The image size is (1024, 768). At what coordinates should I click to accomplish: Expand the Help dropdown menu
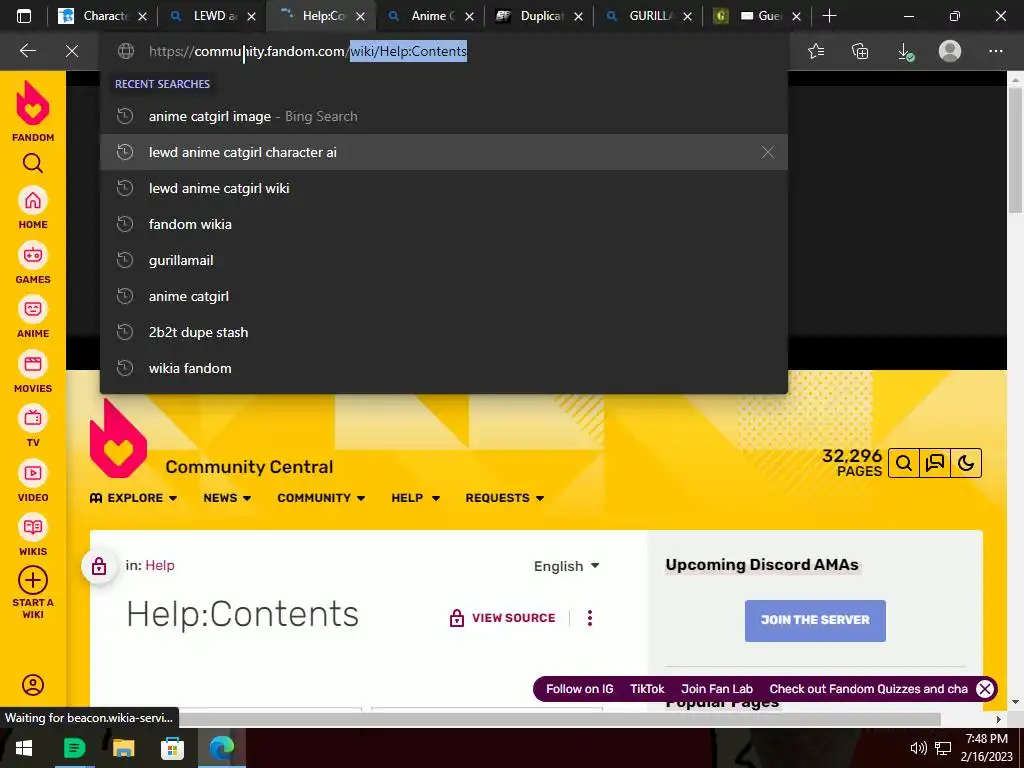(415, 498)
